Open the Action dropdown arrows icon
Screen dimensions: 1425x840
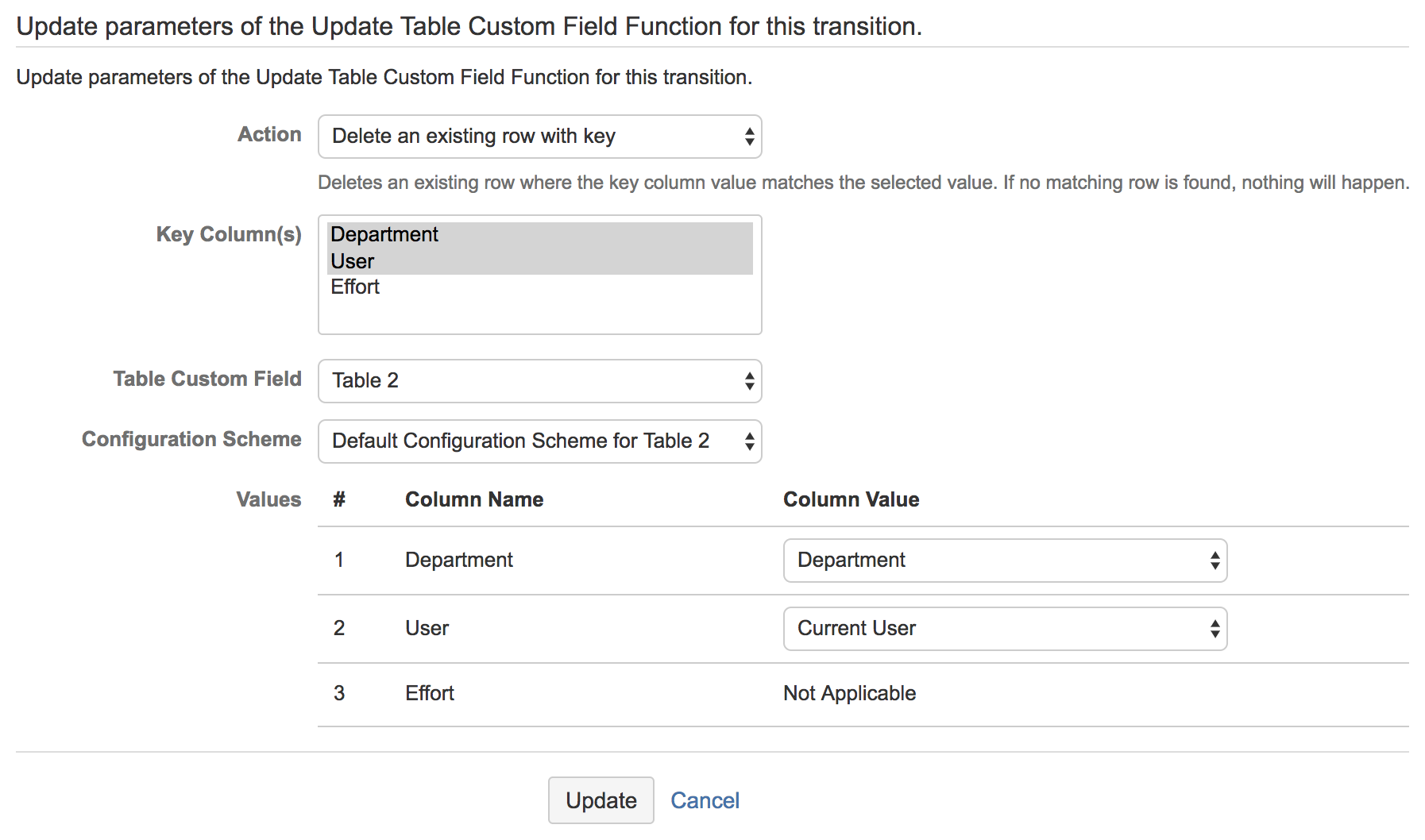click(747, 137)
